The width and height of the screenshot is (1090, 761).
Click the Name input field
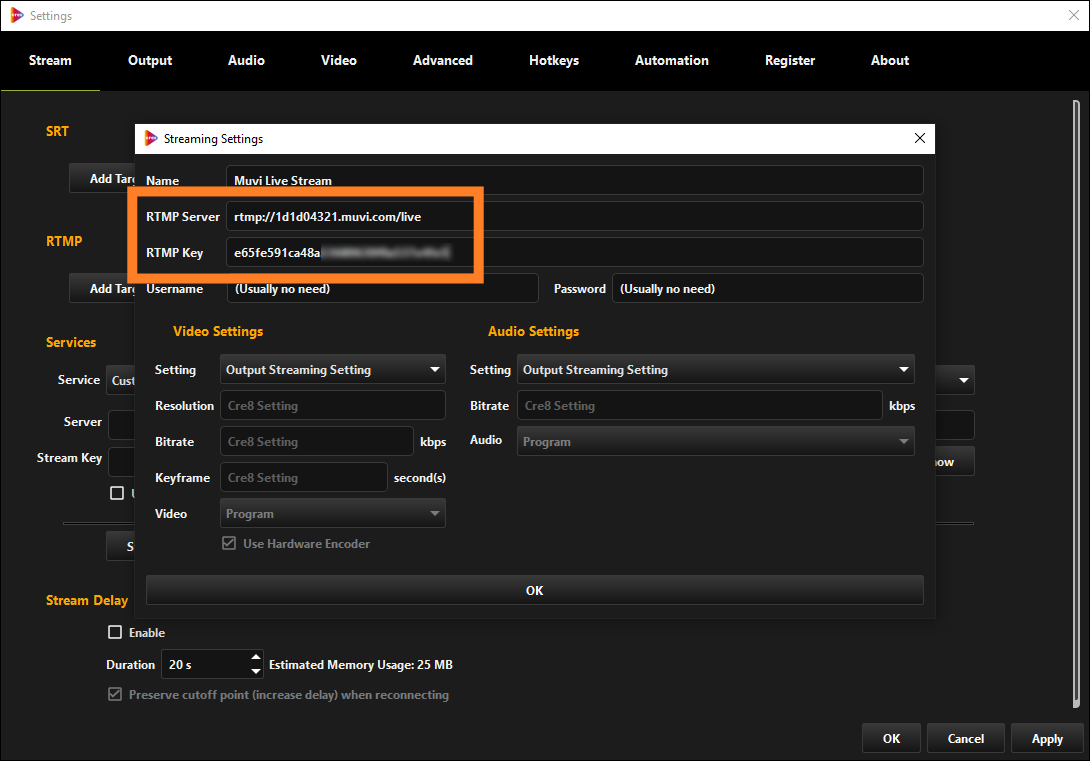click(574, 180)
